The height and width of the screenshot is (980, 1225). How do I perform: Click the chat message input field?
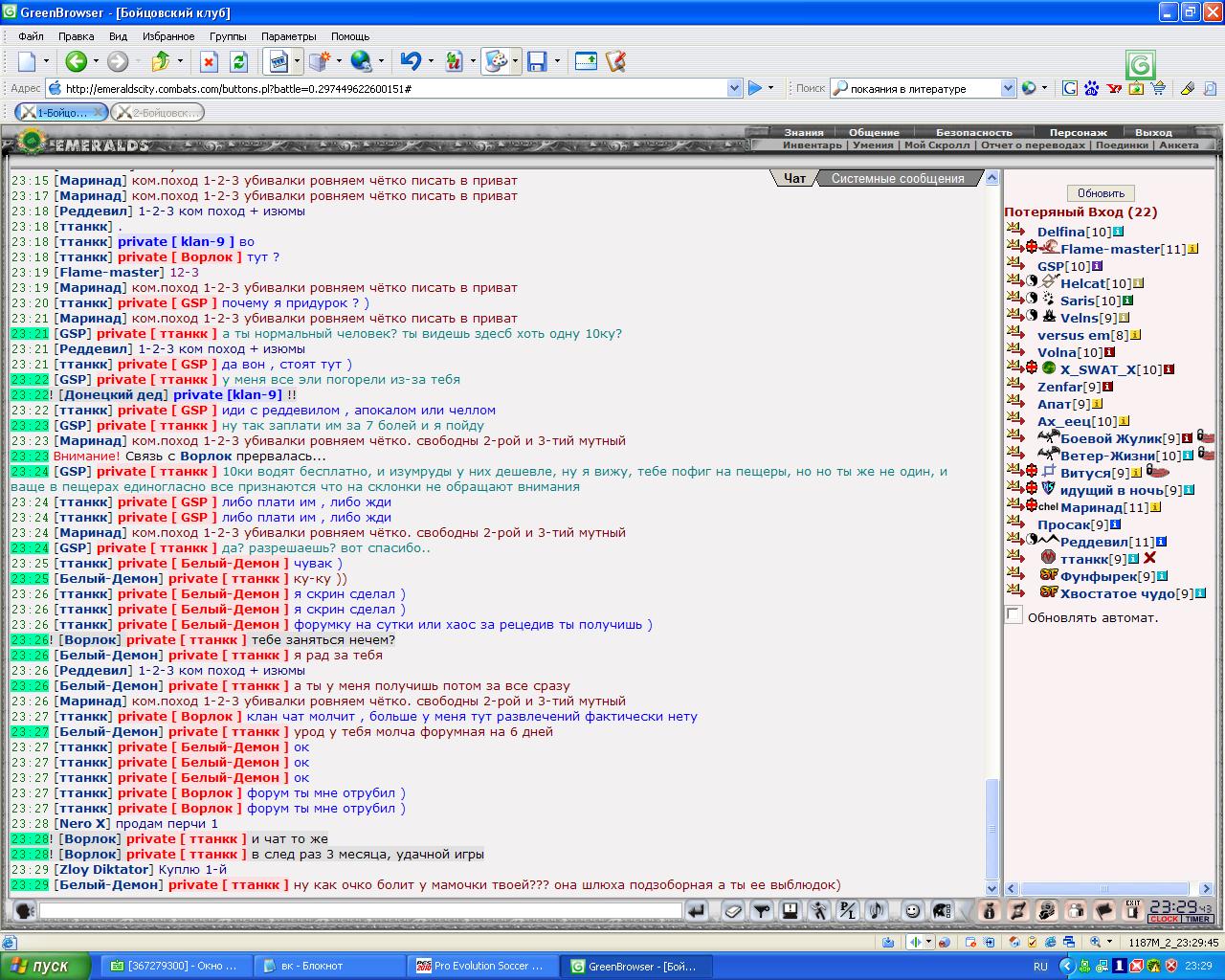(360, 911)
